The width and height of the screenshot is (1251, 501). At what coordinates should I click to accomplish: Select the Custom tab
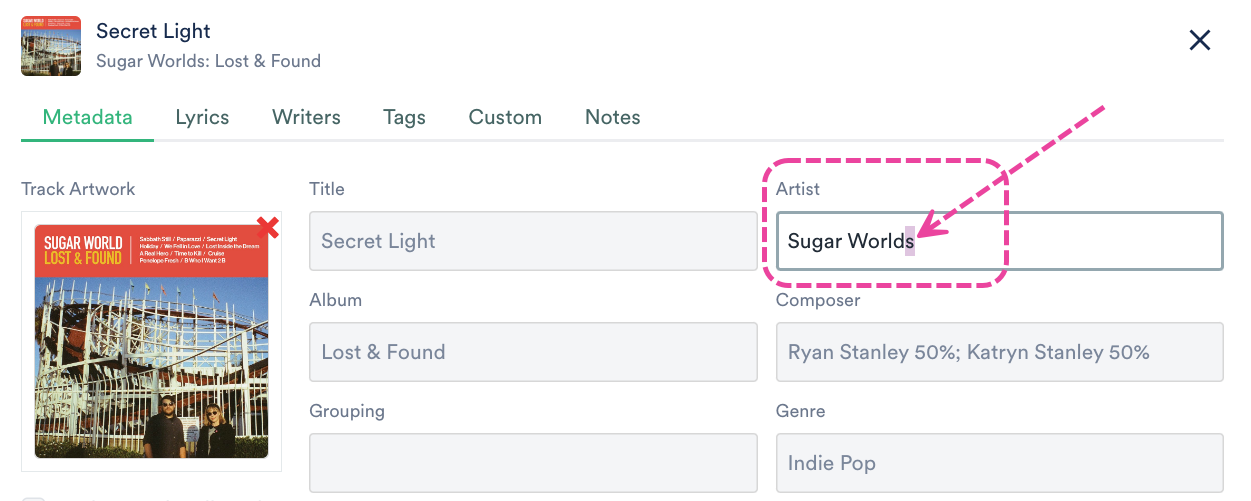(x=505, y=117)
